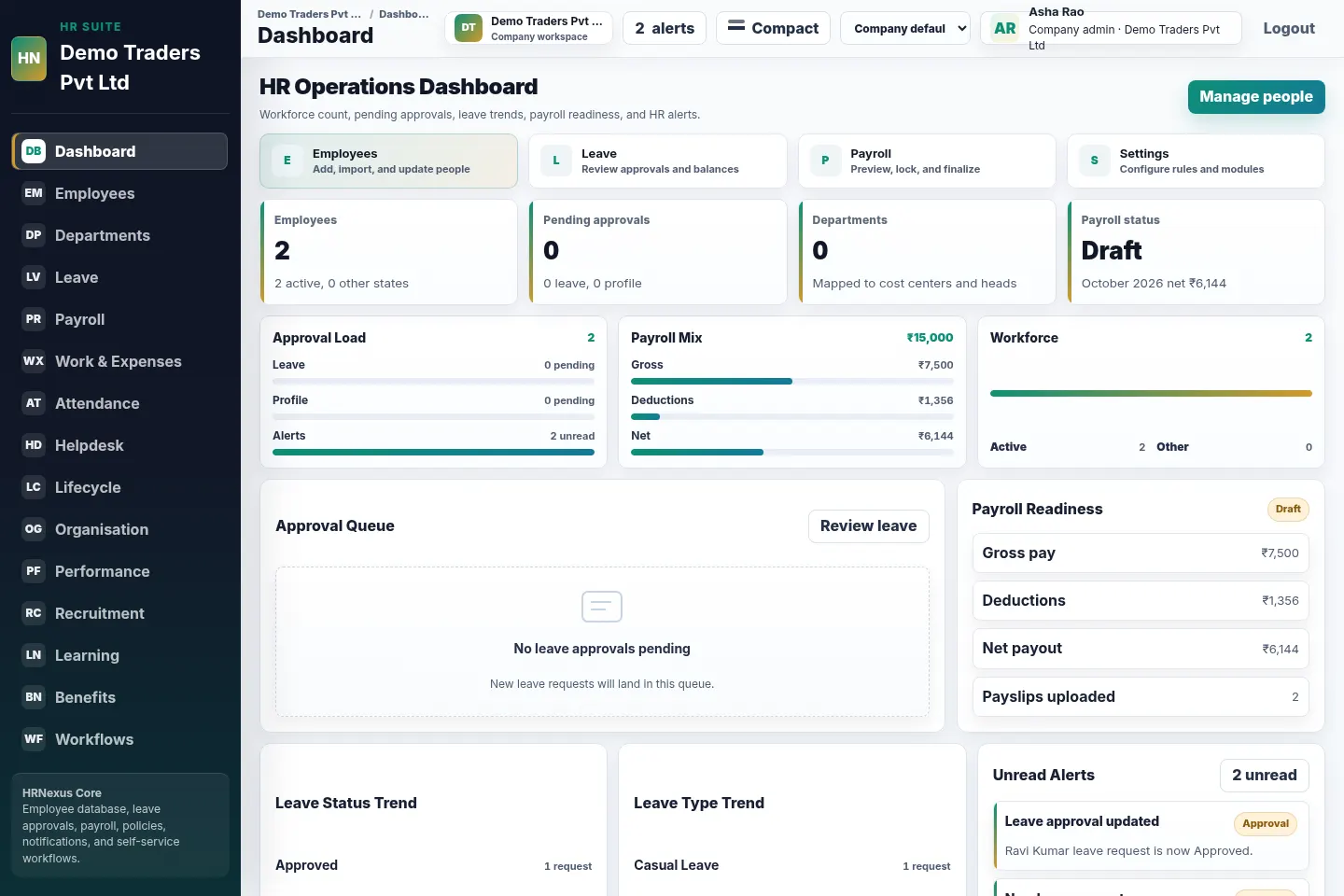Screen dimensions: 1344x896
Task: Click the Review leave button
Action: (x=868, y=526)
